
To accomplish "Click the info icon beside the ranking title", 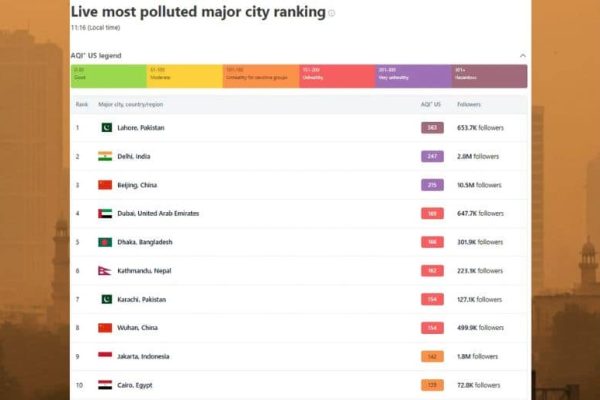I will coord(332,13).
